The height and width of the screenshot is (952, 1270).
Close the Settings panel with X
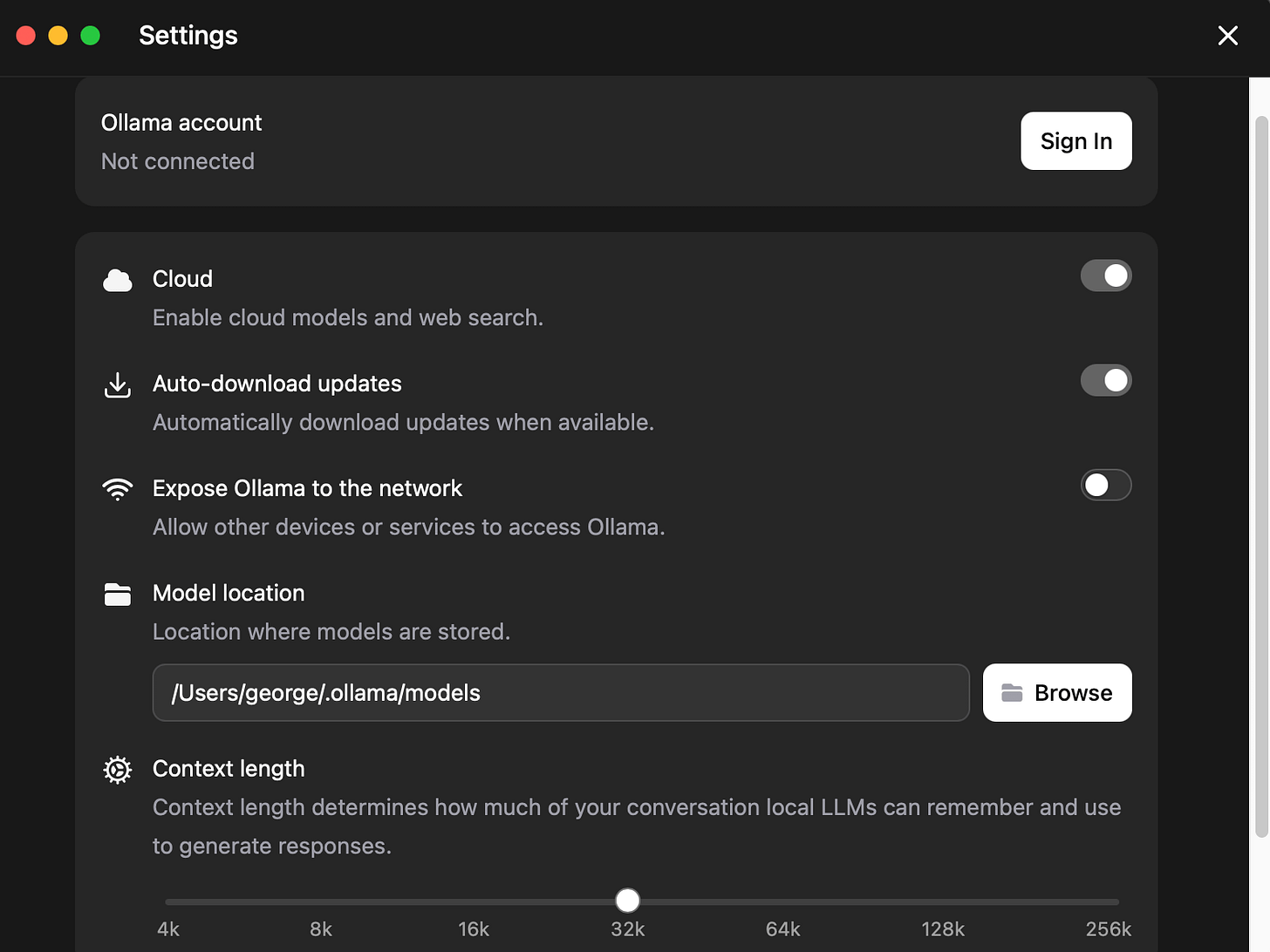1227,36
